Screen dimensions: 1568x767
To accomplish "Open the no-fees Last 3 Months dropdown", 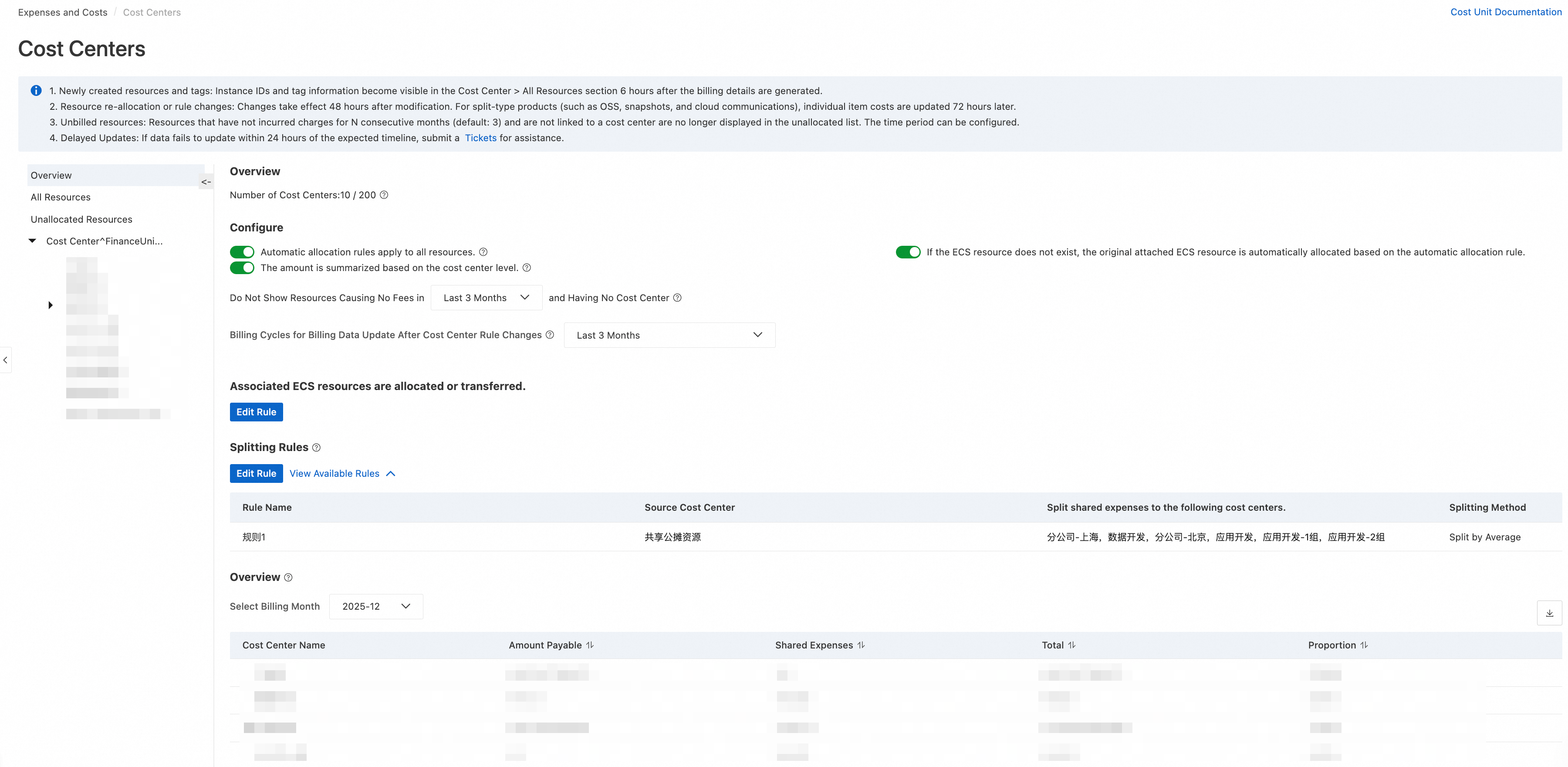I will point(486,298).
